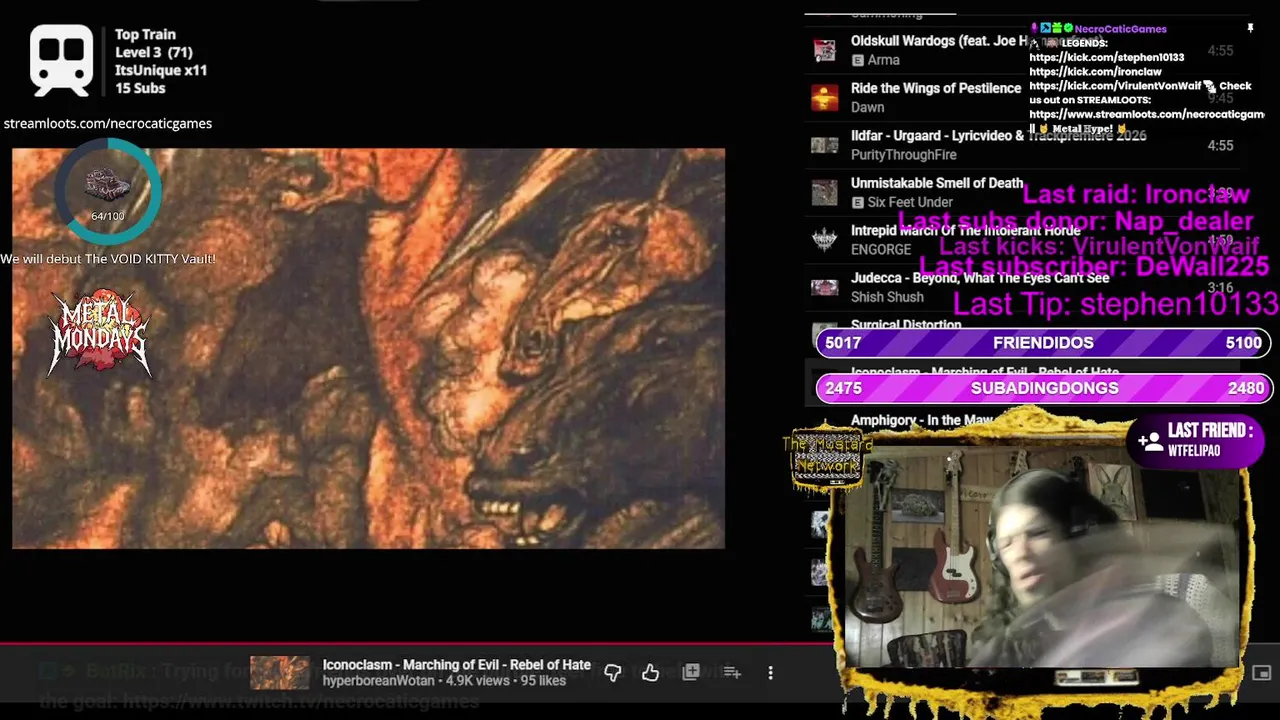Click the streamloots.com/necrocaticgames overlay text
The image size is (1280, 720).
point(108,124)
